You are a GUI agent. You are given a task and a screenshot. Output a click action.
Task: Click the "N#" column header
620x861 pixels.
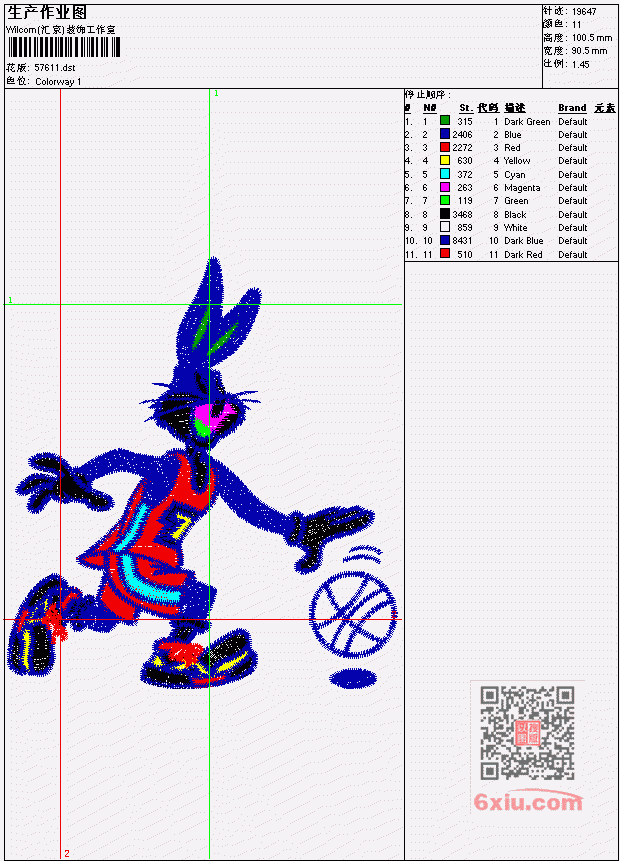(429, 108)
